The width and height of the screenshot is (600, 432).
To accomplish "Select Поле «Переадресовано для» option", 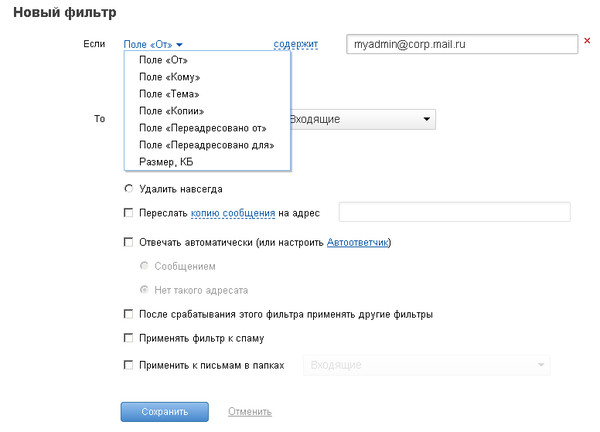I will pyautogui.click(x=207, y=145).
